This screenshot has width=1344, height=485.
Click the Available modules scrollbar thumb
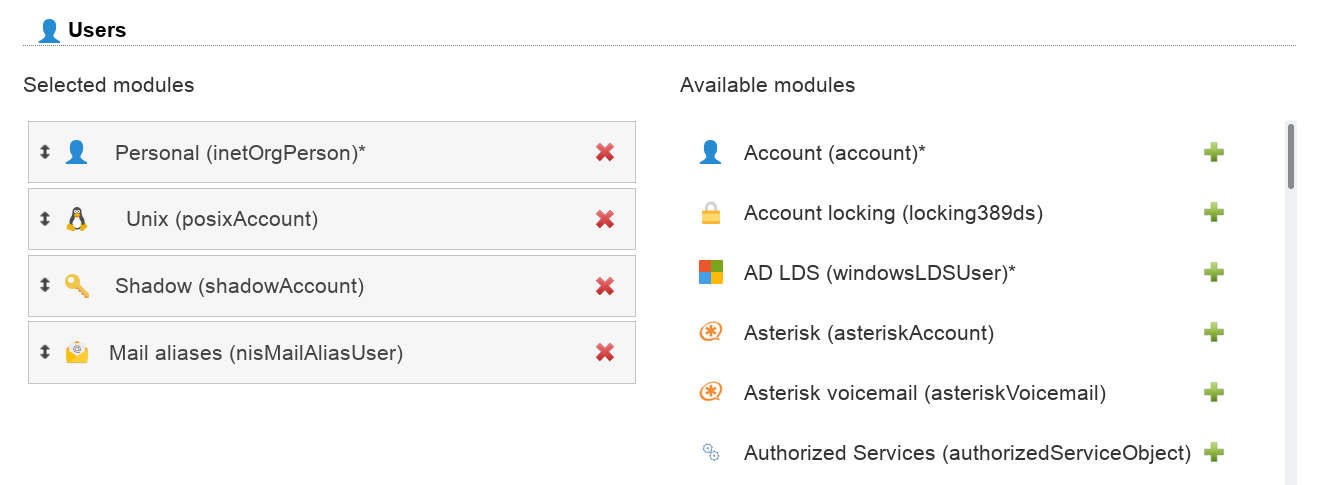pos(1291,156)
